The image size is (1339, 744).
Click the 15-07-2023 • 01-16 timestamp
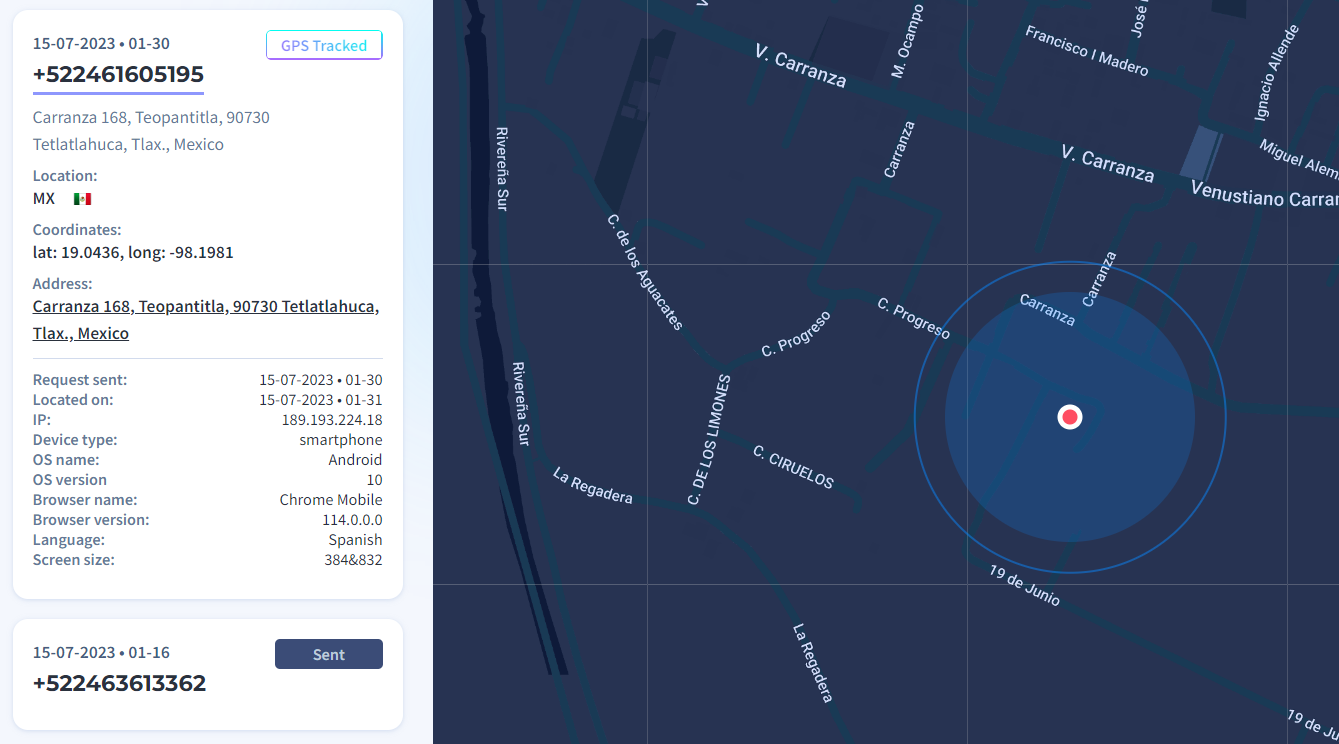[101, 653]
